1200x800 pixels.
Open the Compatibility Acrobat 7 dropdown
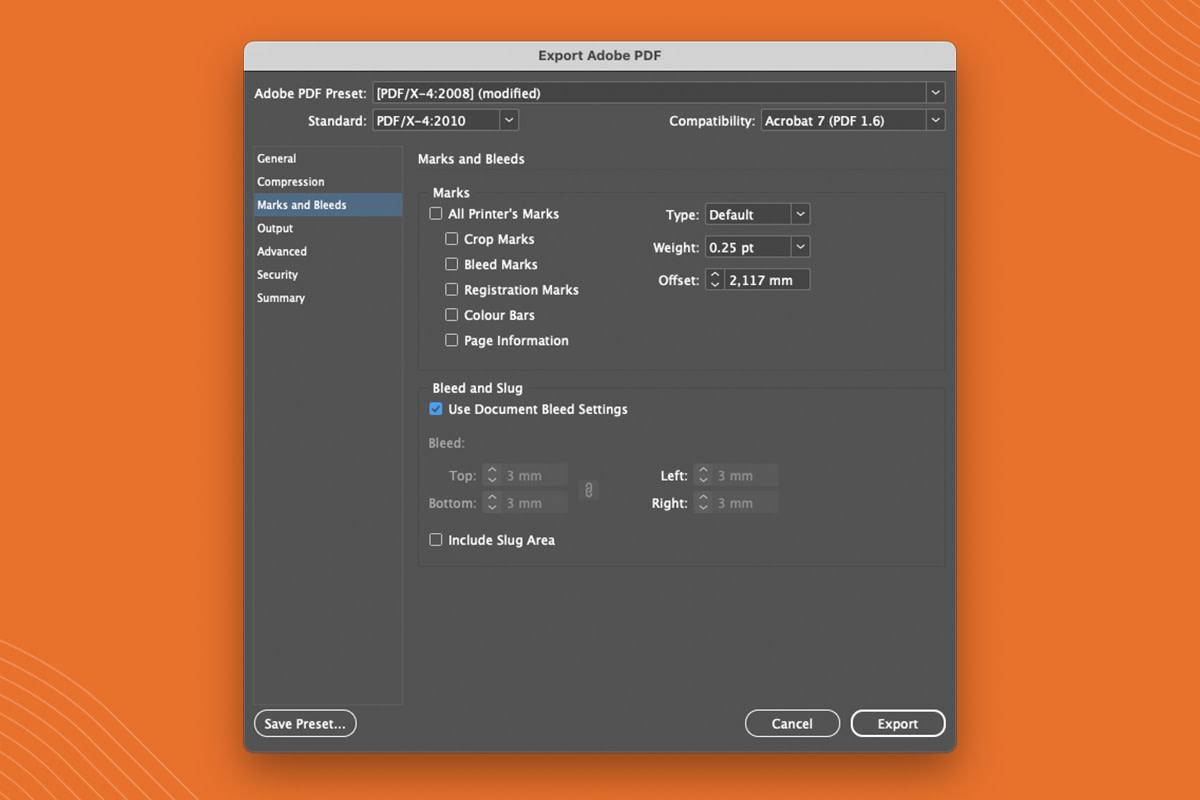pyautogui.click(x=852, y=120)
